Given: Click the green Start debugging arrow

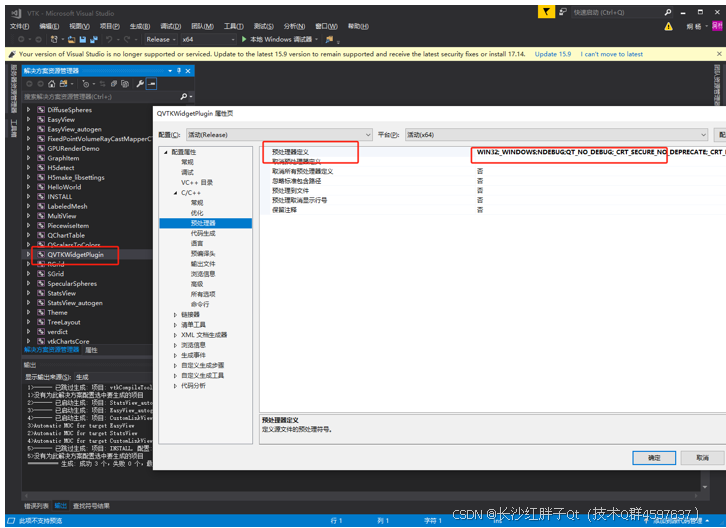Looking at the screenshot, I should click(244, 39).
